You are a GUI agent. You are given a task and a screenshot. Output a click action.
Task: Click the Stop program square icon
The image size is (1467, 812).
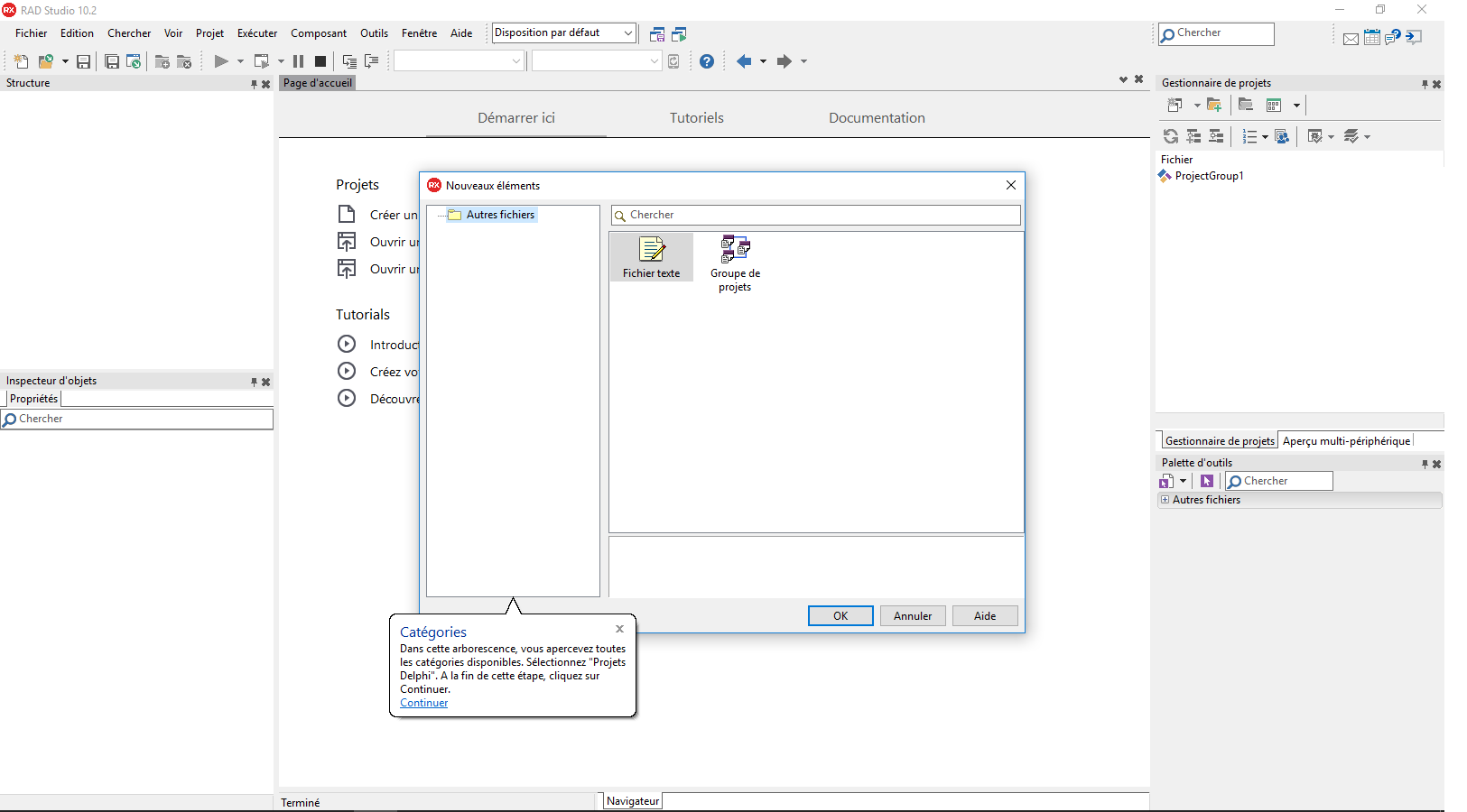[x=320, y=61]
